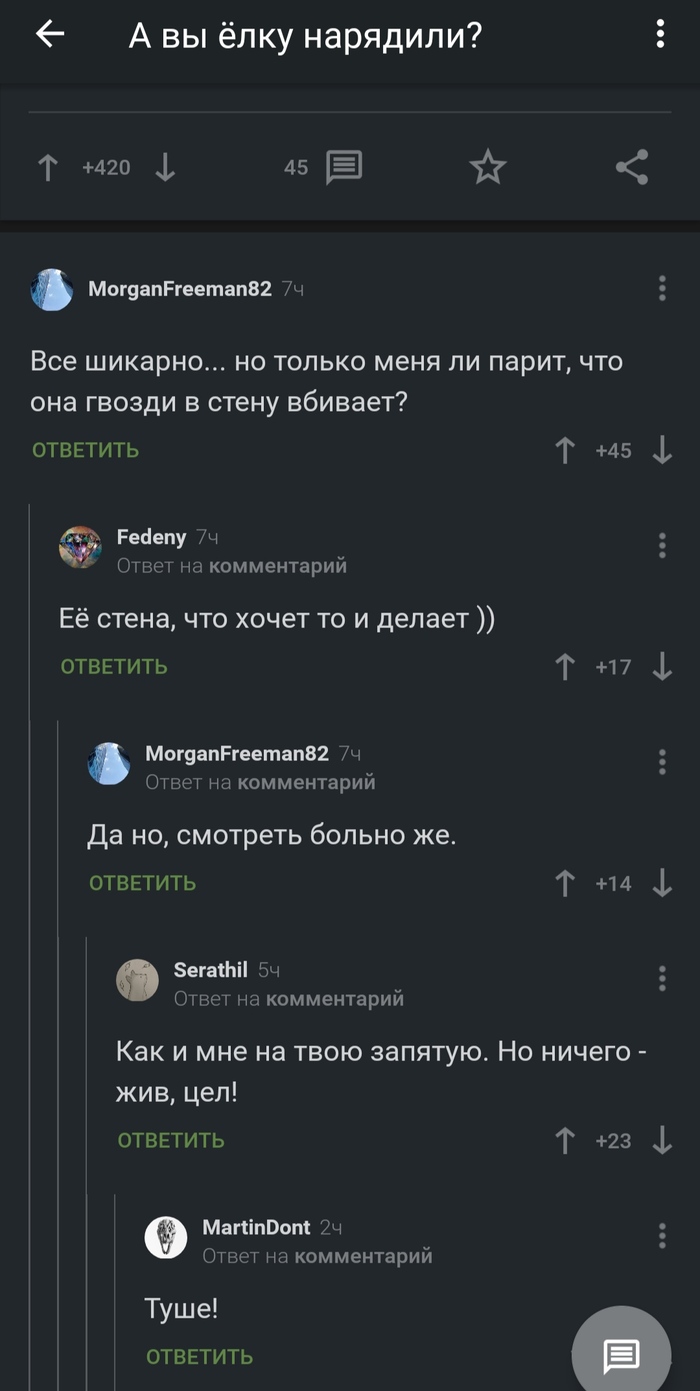This screenshot has height=1391, width=700.
Task: Open Fedeny's avatar picture
Action: point(81,546)
